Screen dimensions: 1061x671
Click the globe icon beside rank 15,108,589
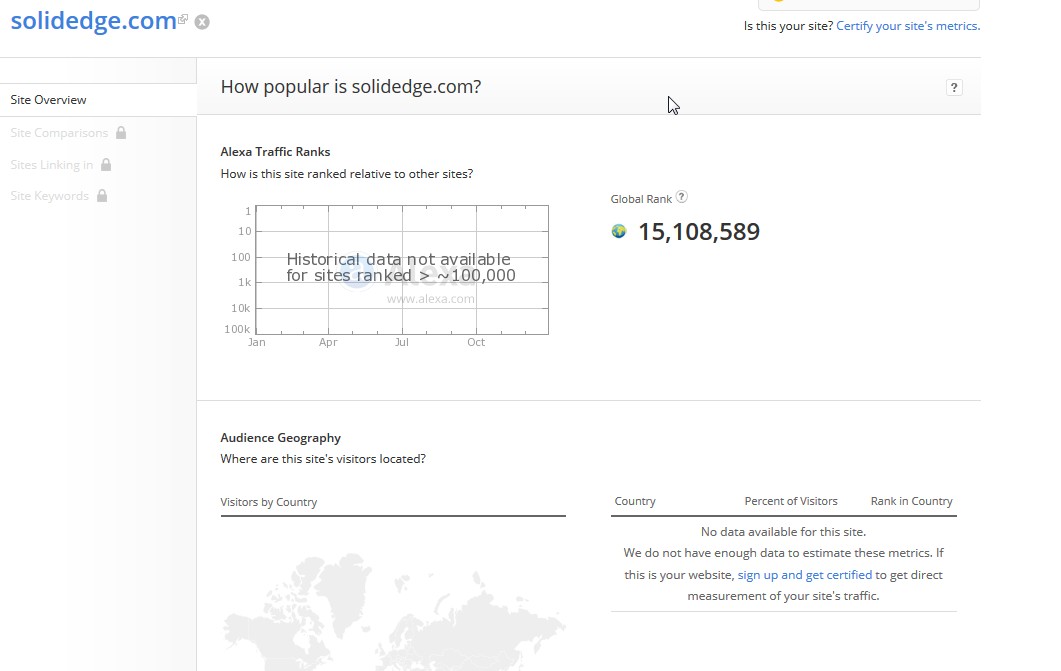619,232
